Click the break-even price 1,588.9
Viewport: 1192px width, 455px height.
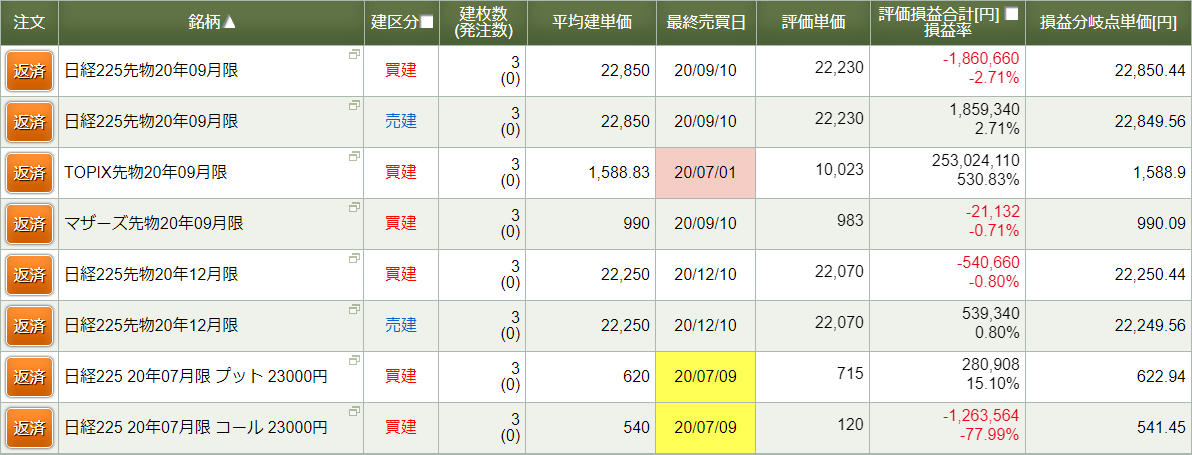(1159, 172)
